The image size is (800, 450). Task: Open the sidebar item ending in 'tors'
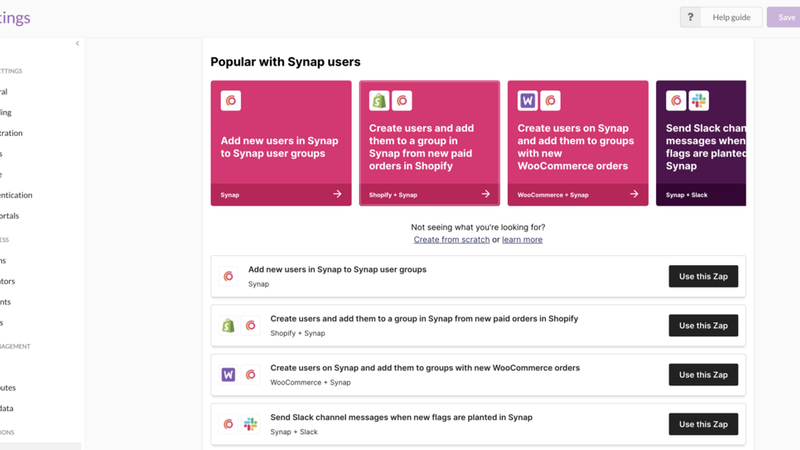point(8,281)
